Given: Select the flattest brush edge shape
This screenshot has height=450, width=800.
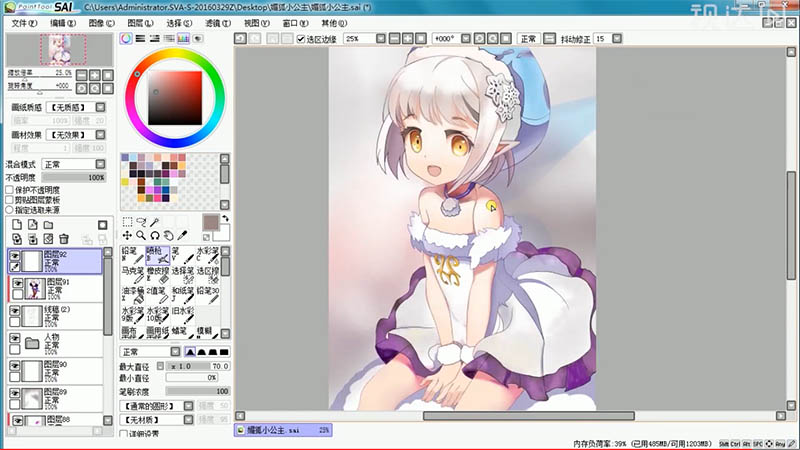Looking at the screenshot, I should [224, 352].
